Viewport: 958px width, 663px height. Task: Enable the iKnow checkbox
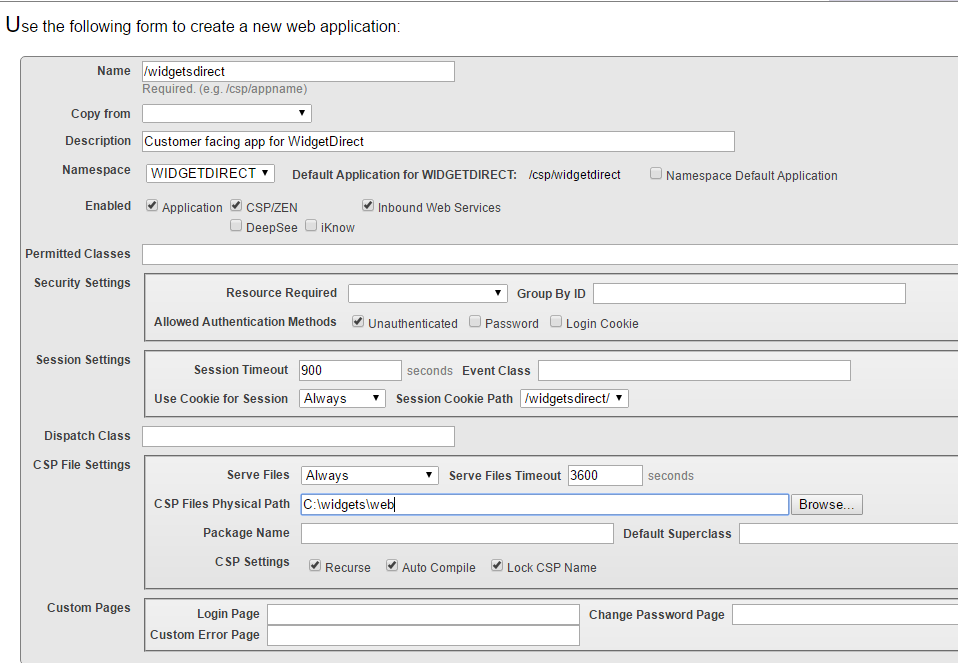click(x=311, y=226)
